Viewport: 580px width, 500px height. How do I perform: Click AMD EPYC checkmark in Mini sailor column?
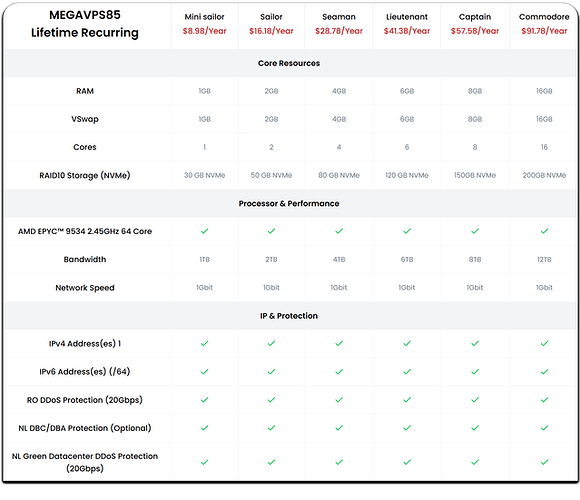205,231
